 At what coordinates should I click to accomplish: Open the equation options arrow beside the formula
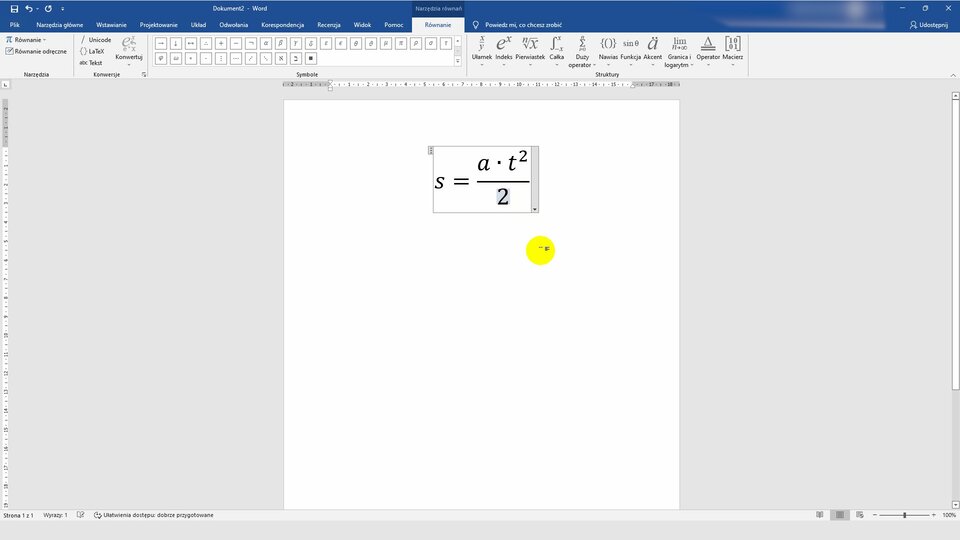pyautogui.click(x=535, y=209)
